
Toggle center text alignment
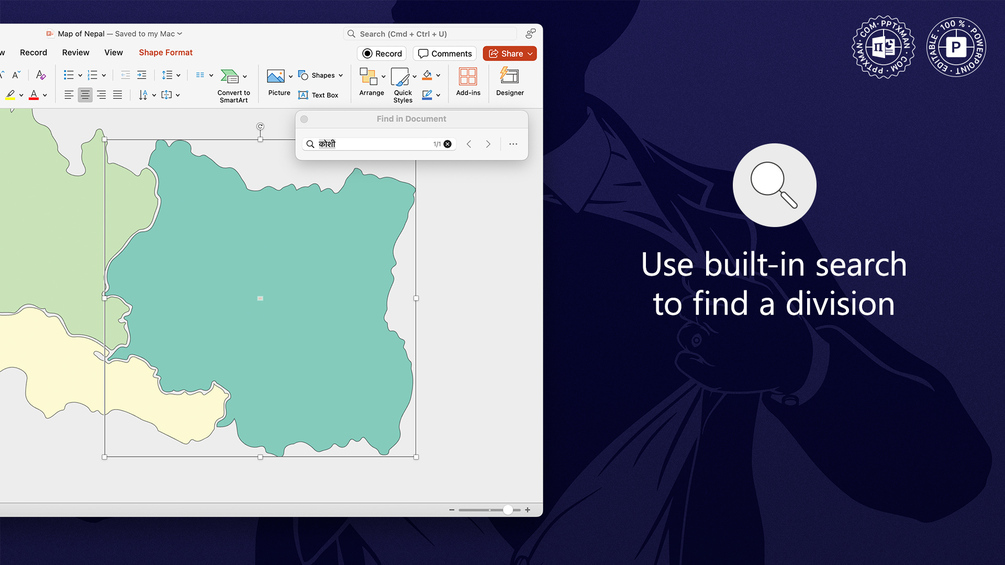[x=85, y=95]
